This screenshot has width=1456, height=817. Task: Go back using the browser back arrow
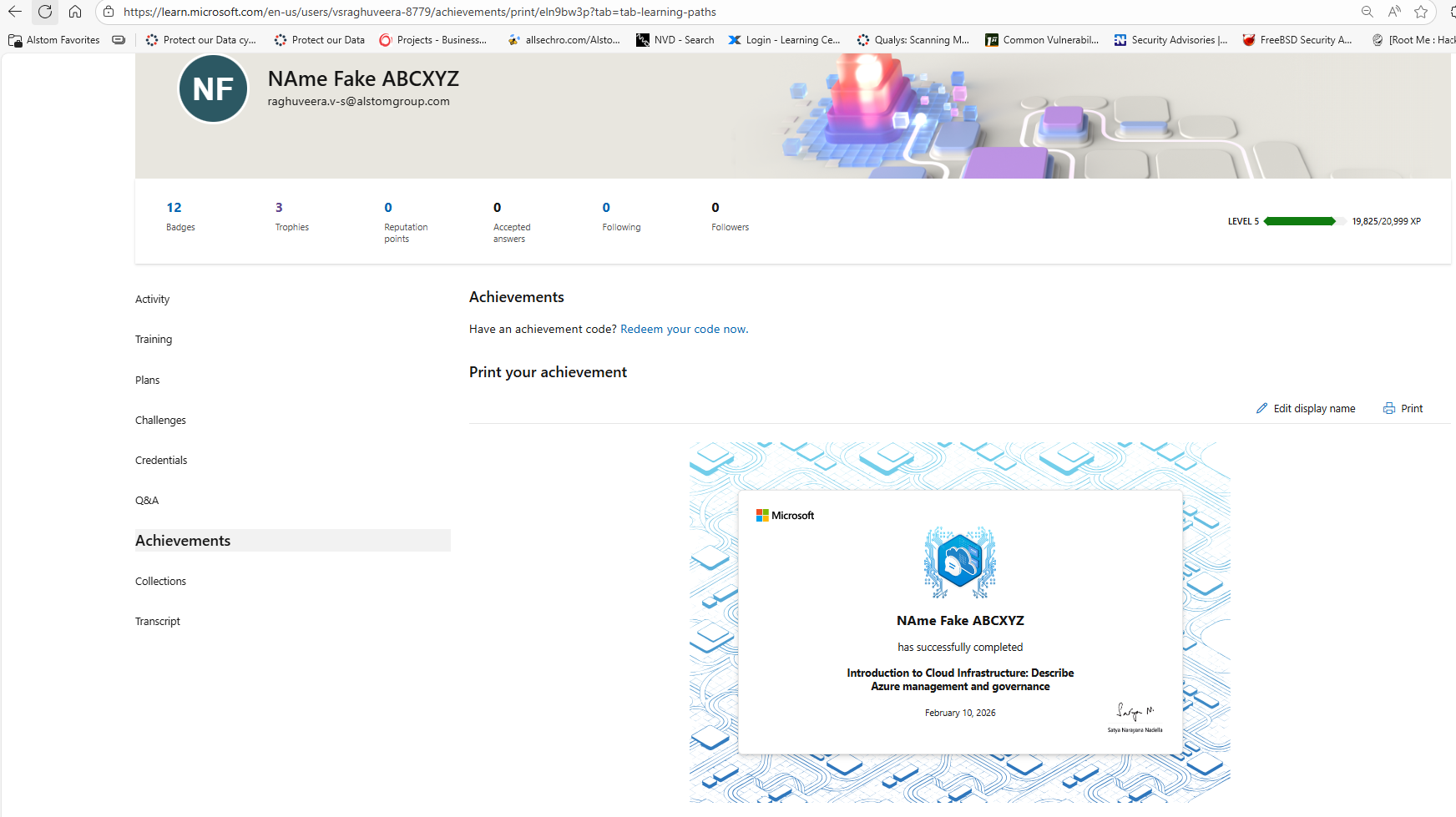(x=15, y=12)
